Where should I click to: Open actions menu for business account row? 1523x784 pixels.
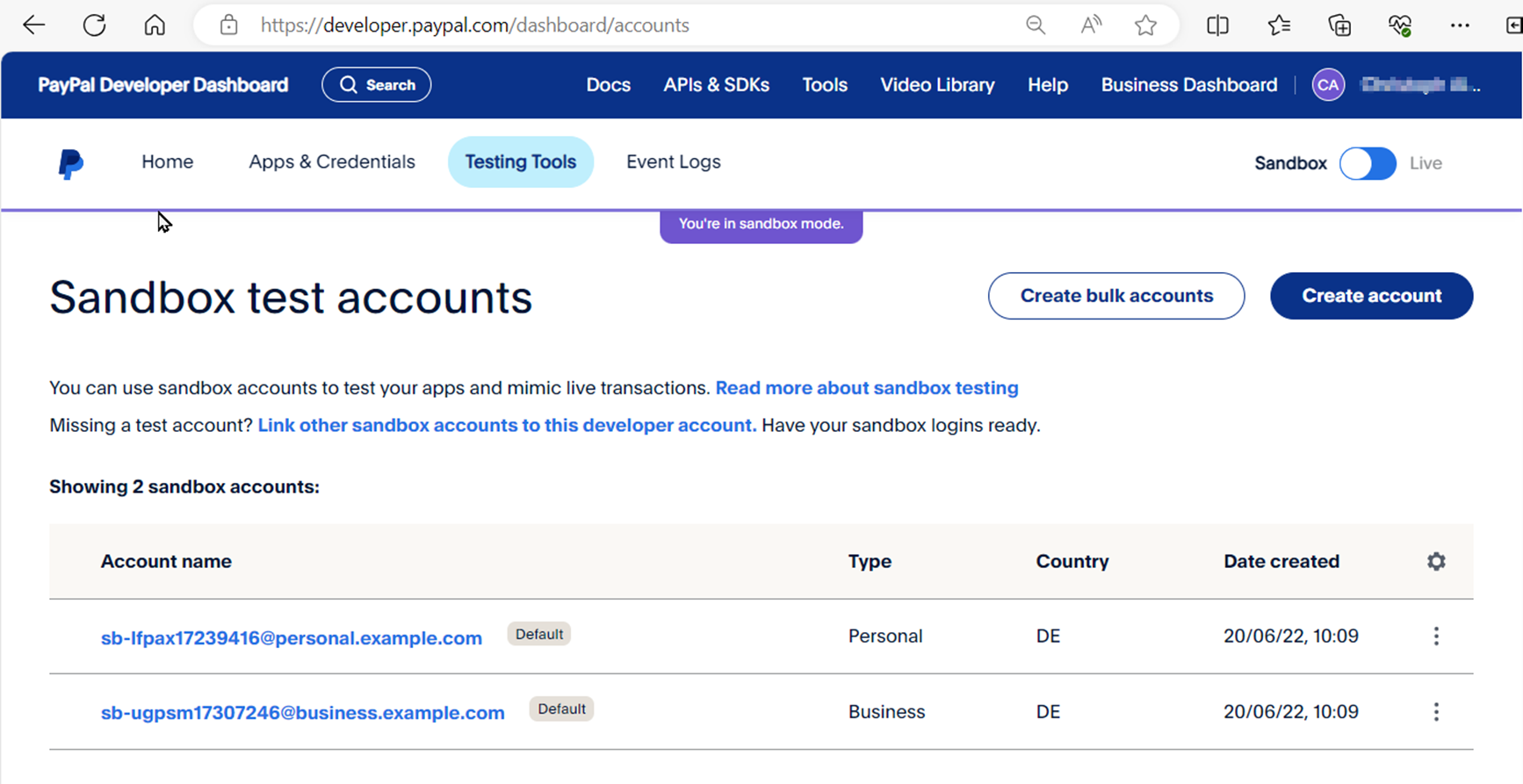pyautogui.click(x=1436, y=712)
